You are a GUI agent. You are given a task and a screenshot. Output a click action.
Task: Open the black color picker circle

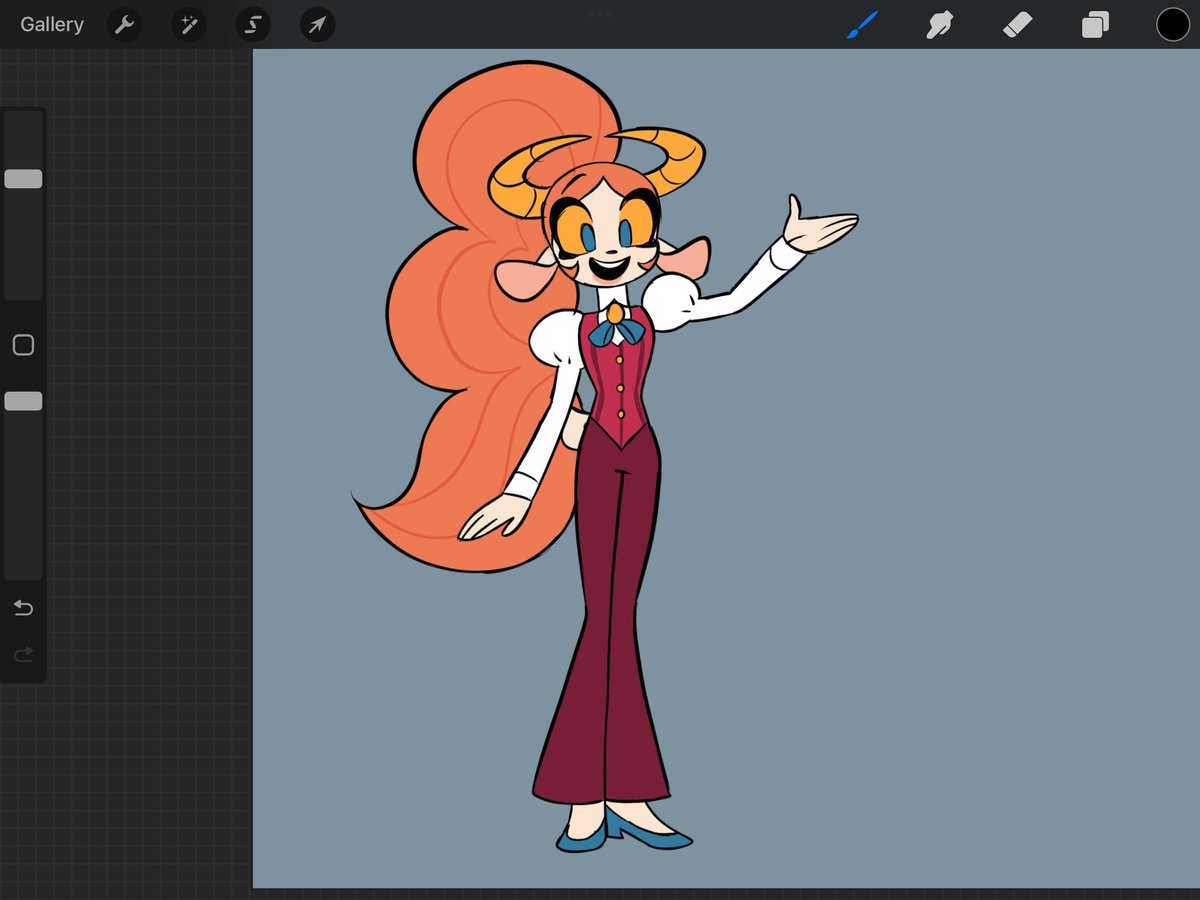[1173, 25]
